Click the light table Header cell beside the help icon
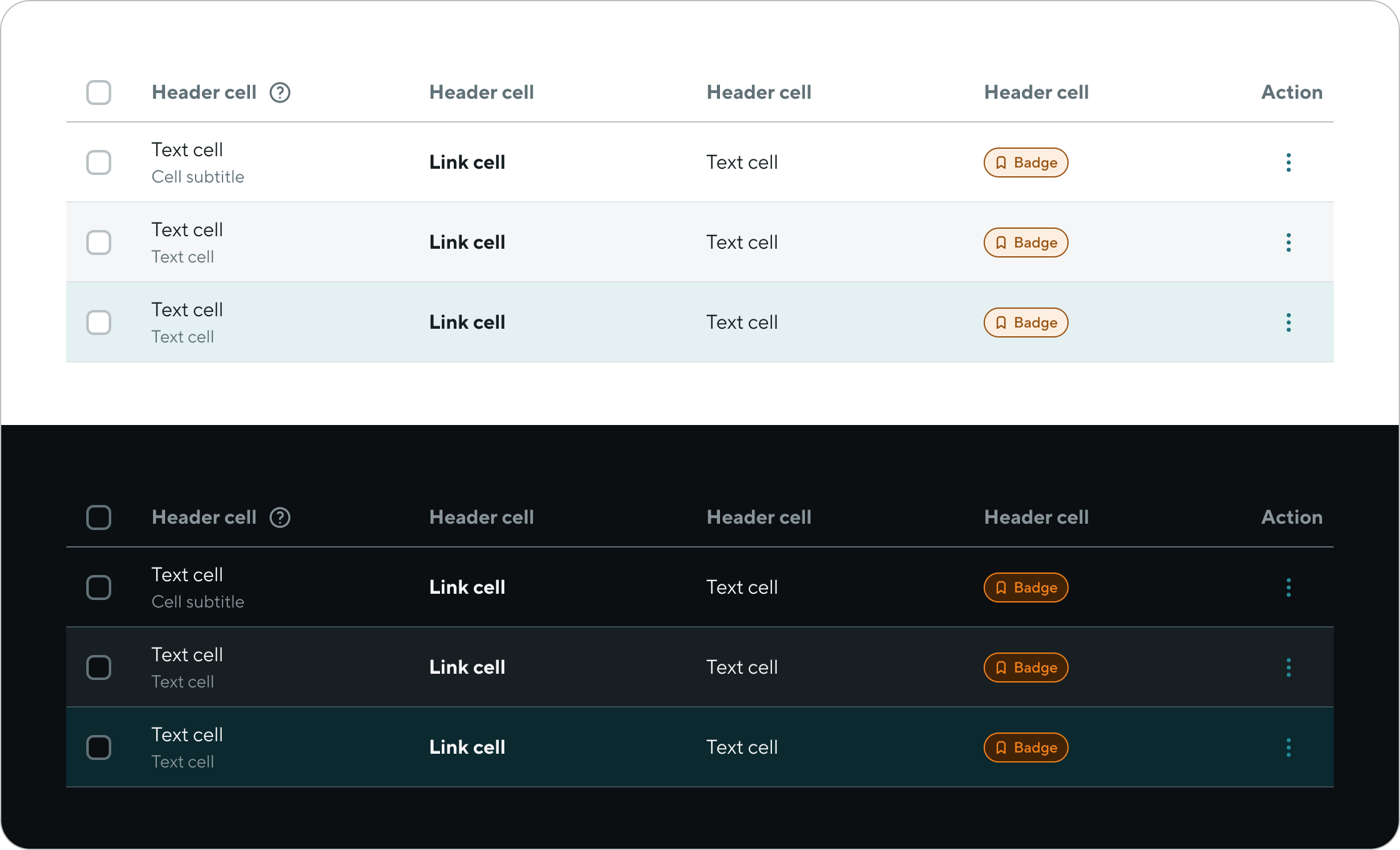Image resolution: width=1400 pixels, height=850 pixels. [204, 92]
